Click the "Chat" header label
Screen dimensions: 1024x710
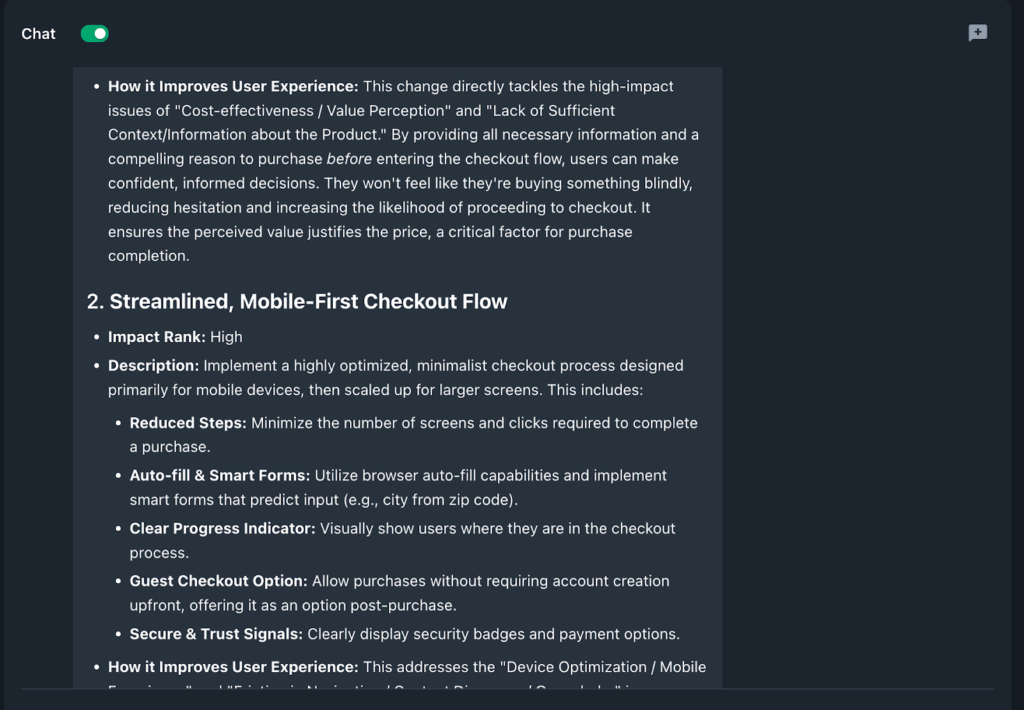click(x=39, y=34)
